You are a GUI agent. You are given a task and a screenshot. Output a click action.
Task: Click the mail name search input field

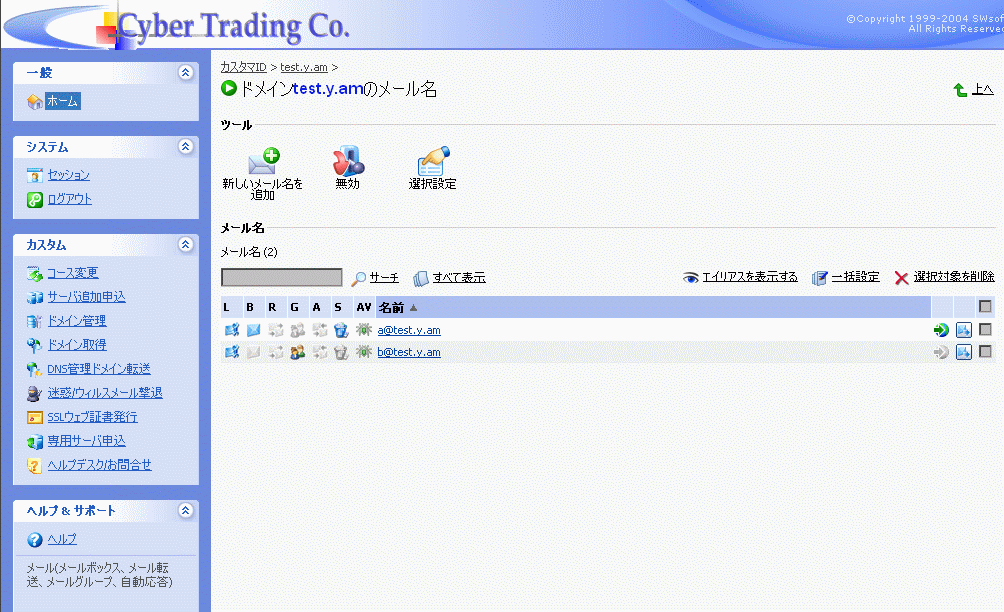(281, 278)
